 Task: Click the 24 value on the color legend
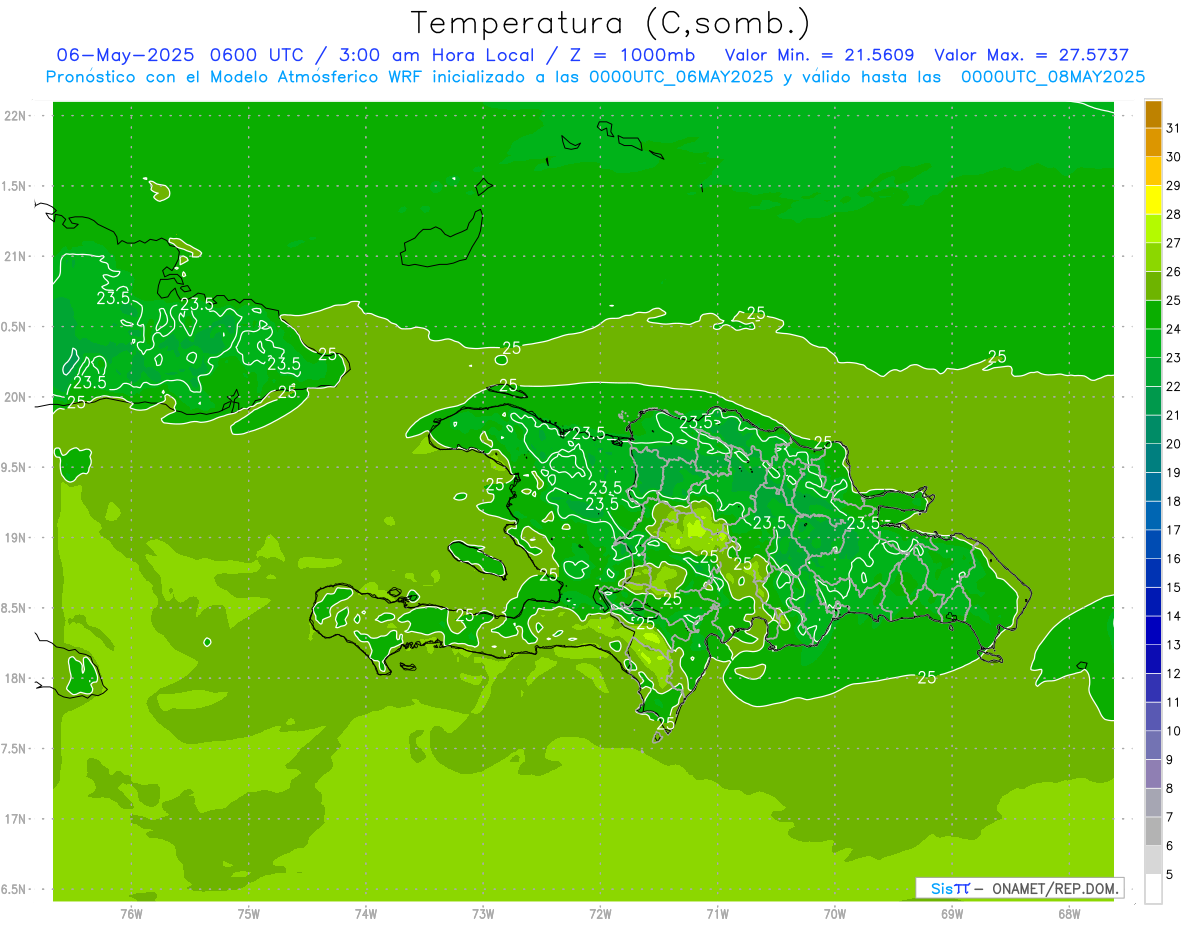coord(1174,329)
